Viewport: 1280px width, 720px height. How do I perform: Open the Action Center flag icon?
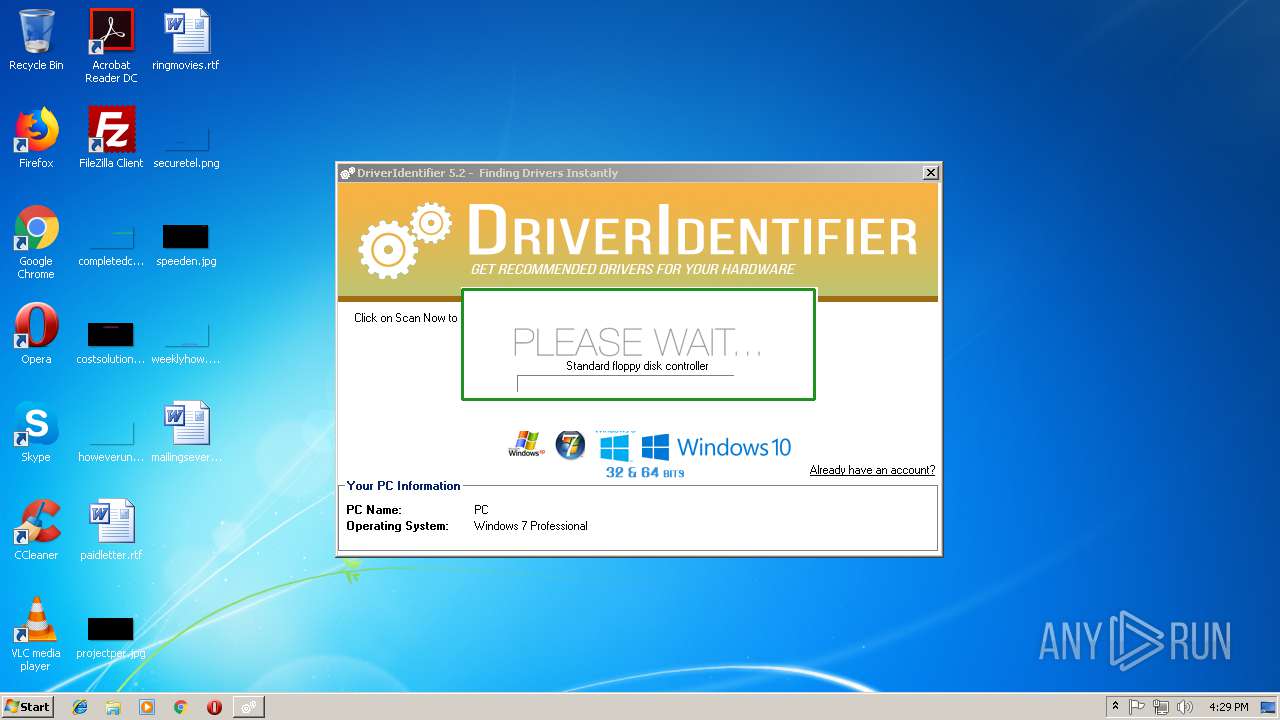point(1138,707)
